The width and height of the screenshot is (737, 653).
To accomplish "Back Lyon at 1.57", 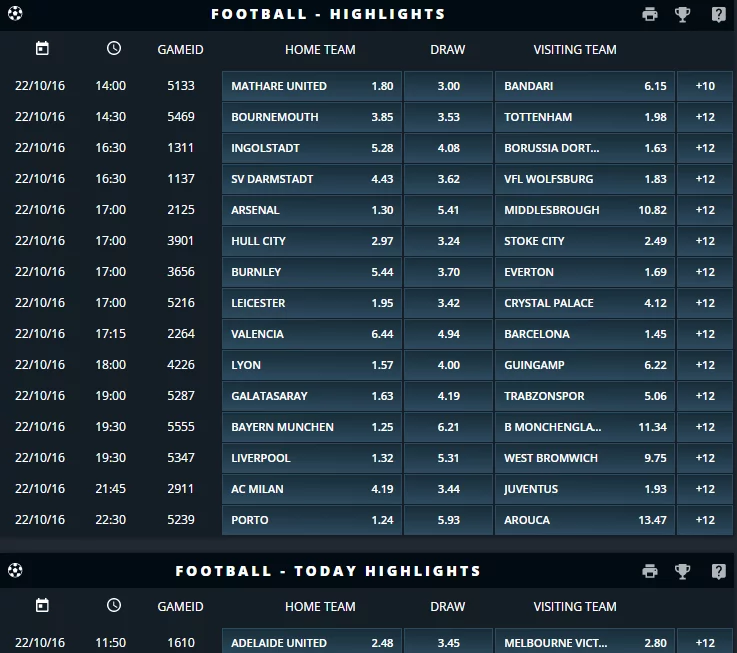I will (312, 365).
